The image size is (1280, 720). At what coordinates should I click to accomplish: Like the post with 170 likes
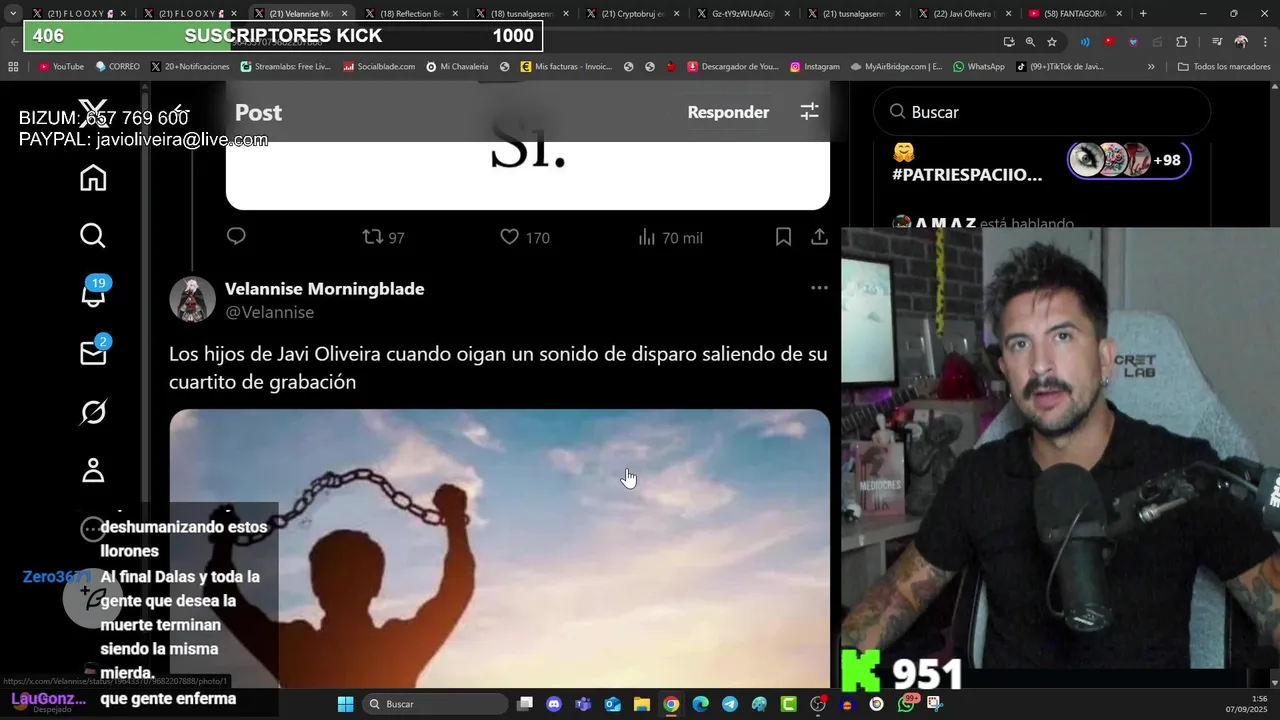click(x=524, y=237)
